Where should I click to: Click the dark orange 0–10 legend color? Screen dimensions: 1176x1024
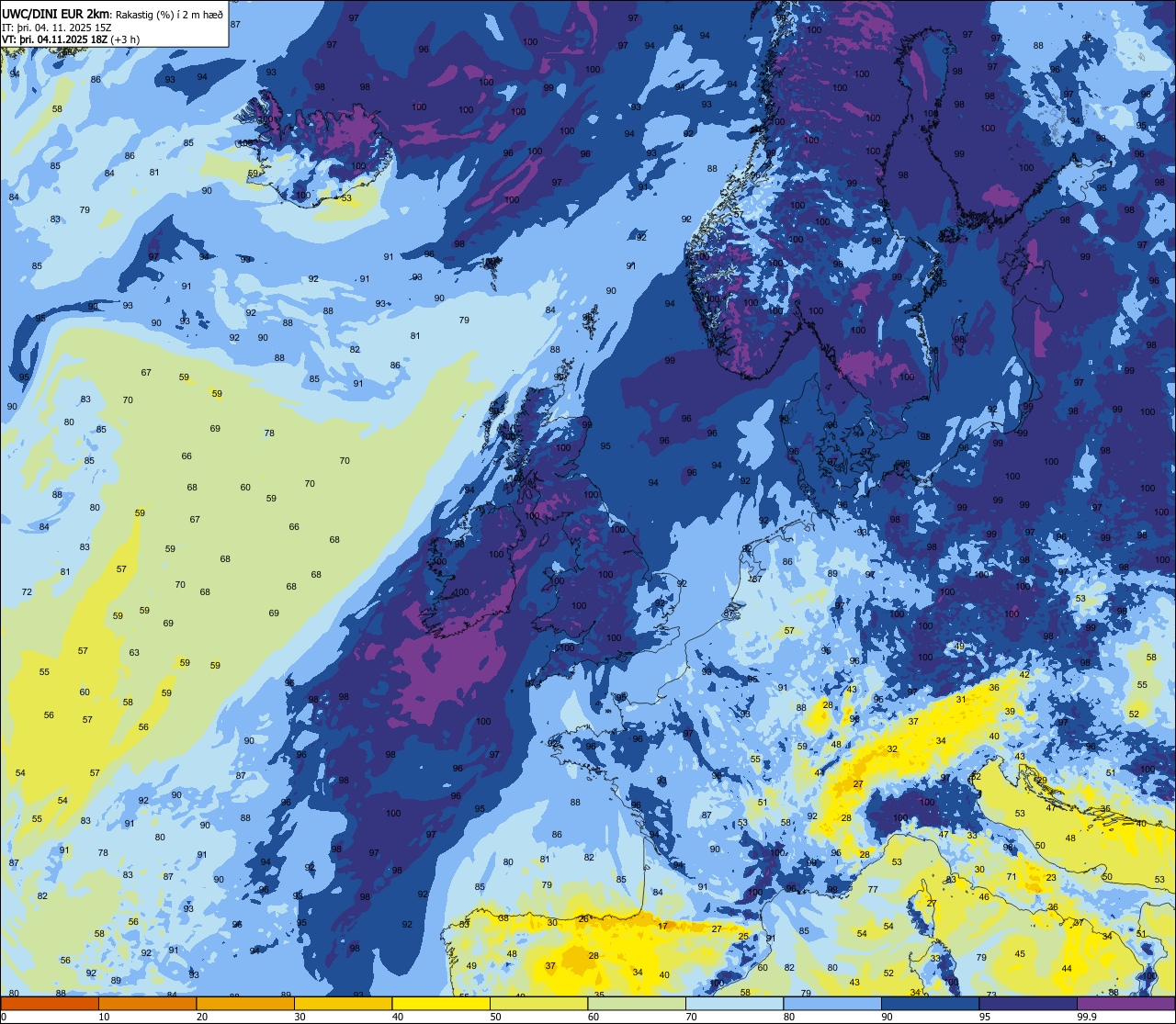pyautogui.click(x=50, y=1003)
